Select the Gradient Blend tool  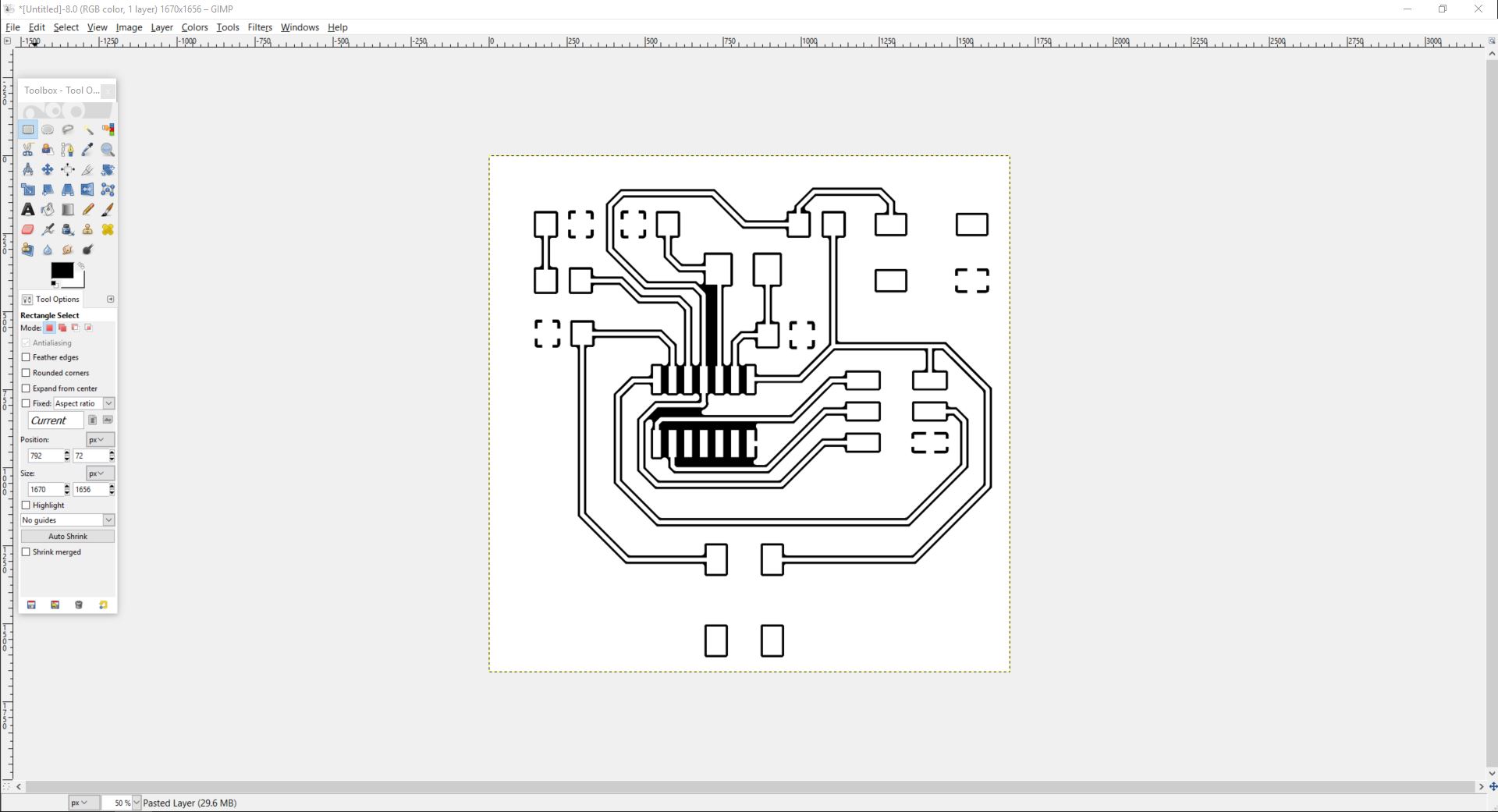pos(68,210)
